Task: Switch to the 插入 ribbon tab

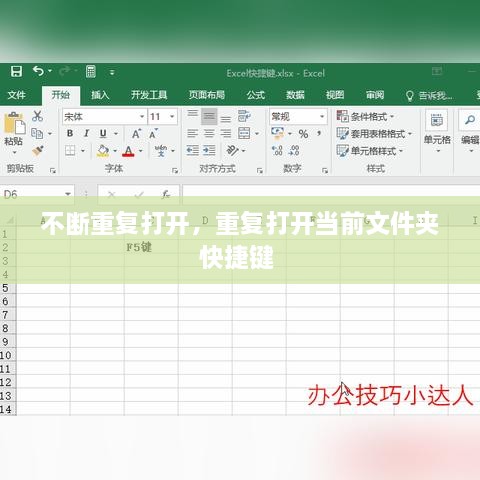Action: 100,95
